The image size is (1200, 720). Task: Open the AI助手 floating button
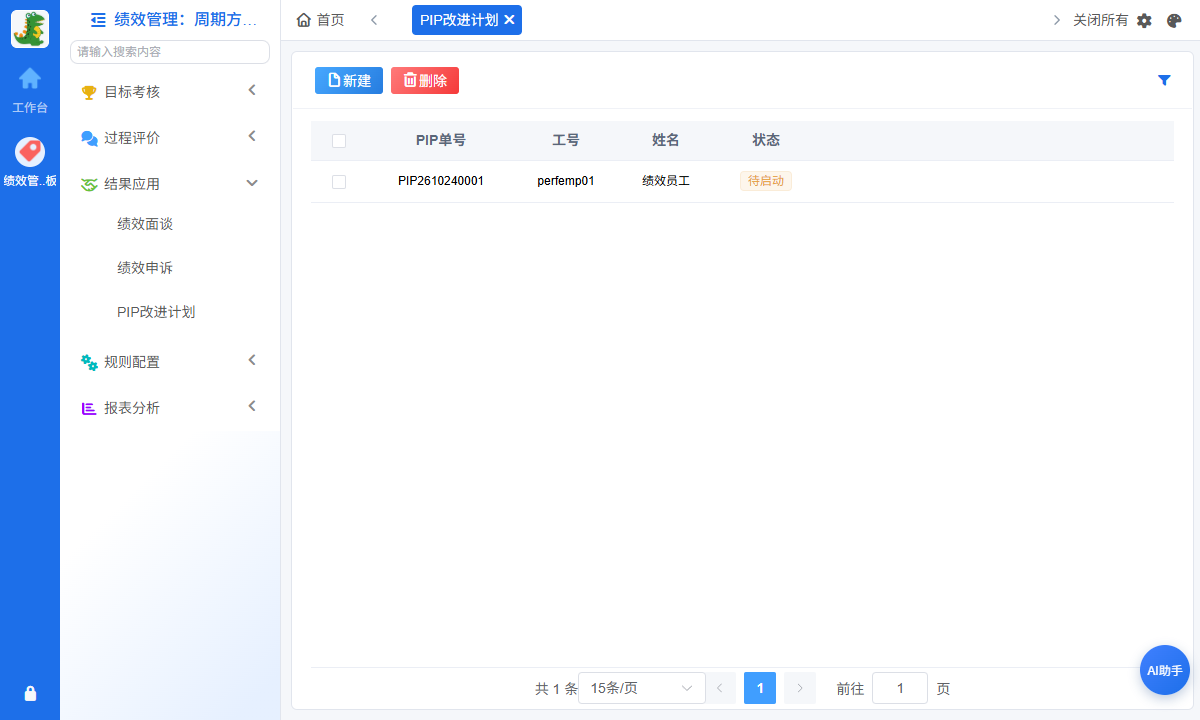coord(1165,670)
